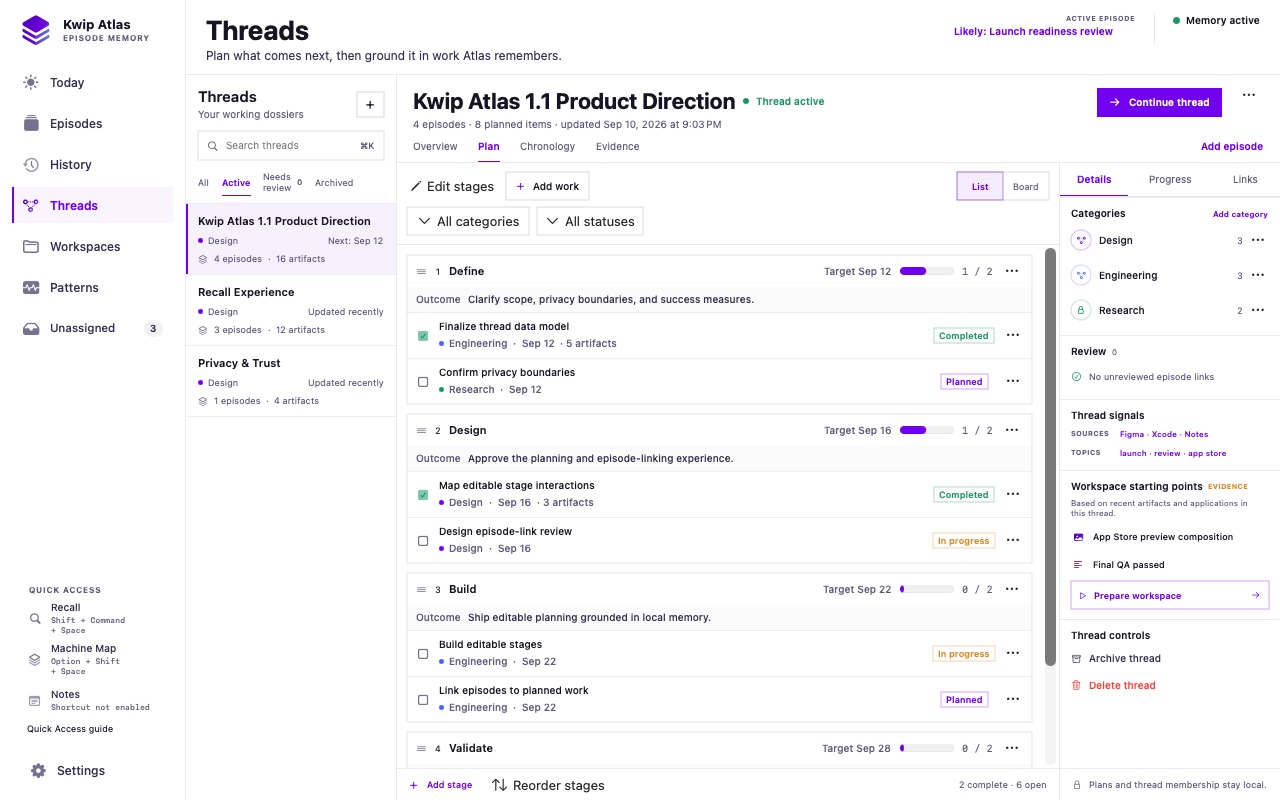Image resolution: width=1280 pixels, height=800 pixels.
Task: Open options for Map editable stage interactions
Action: [x=1012, y=494]
